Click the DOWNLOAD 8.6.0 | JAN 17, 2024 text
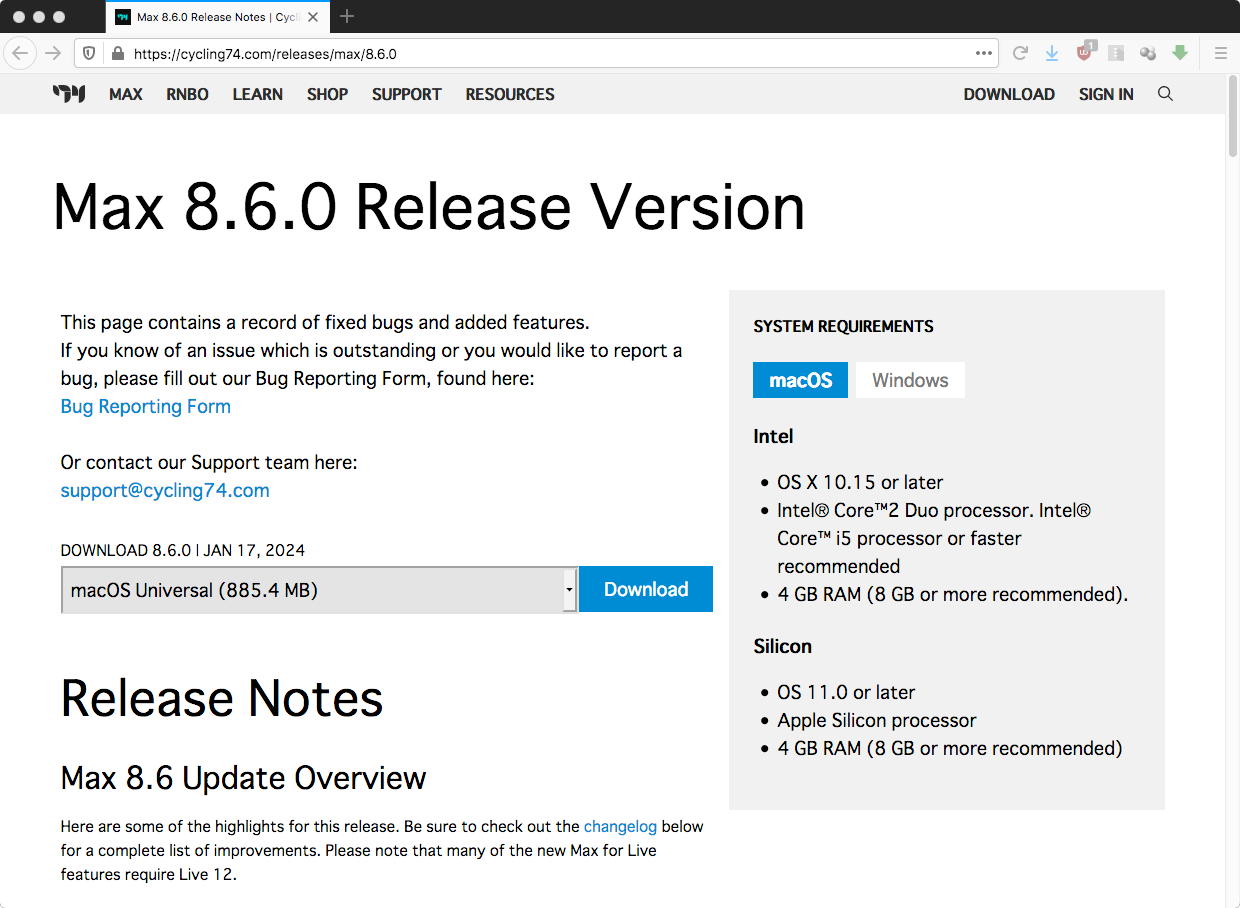1240x908 pixels. point(183,550)
